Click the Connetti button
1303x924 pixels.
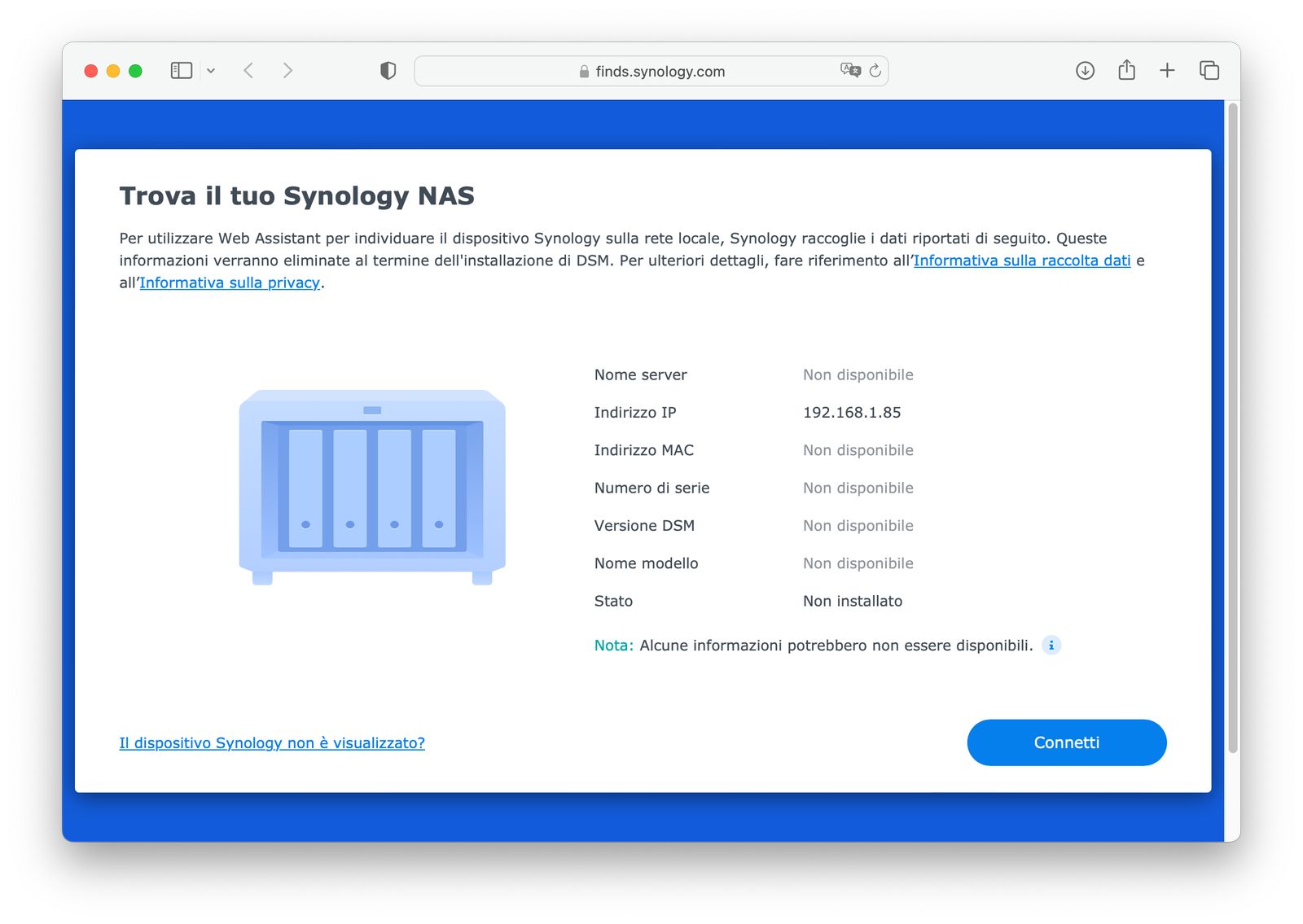[x=1067, y=742]
